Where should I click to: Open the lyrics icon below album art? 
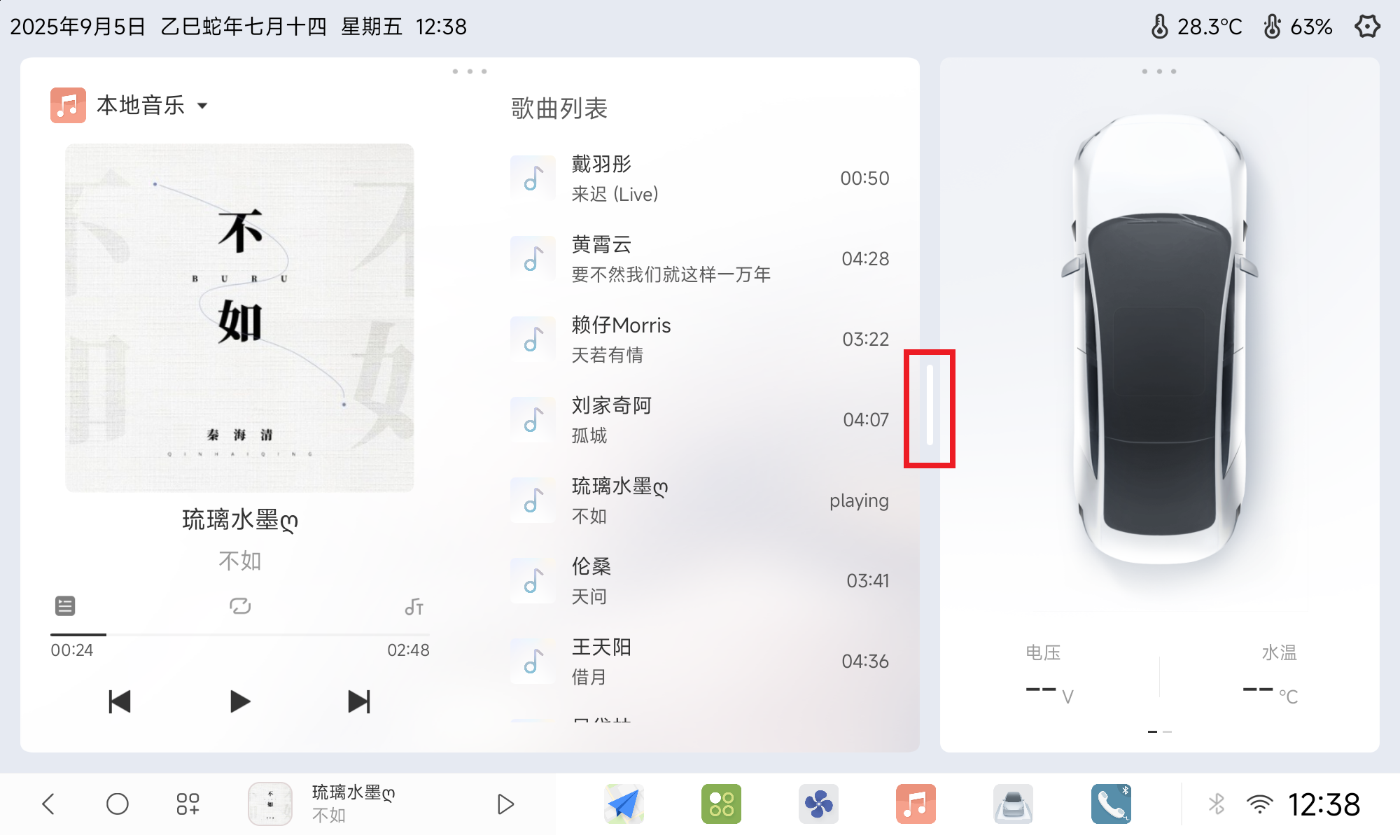pyautogui.click(x=414, y=606)
